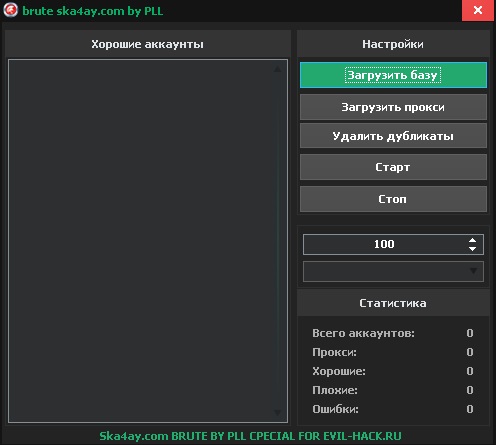Click the Хорошие: statistics label
Image resolution: width=496 pixels, height=445 pixels.
pyautogui.click(x=339, y=371)
